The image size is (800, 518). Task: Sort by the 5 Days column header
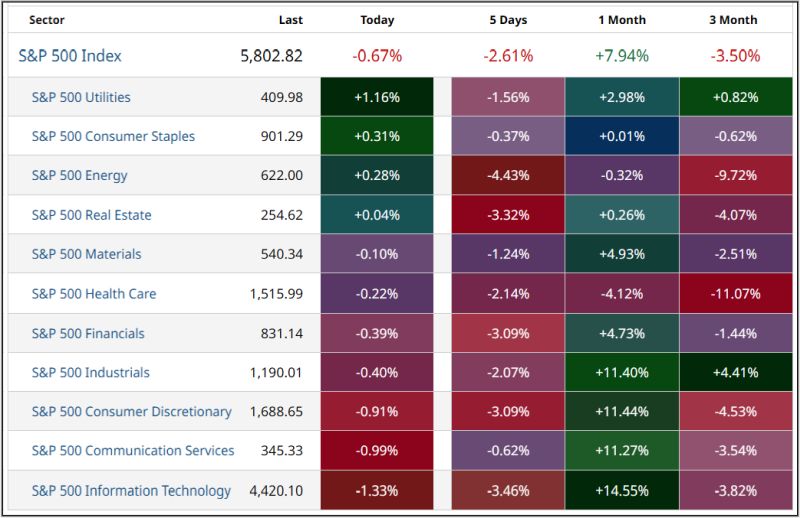[507, 20]
